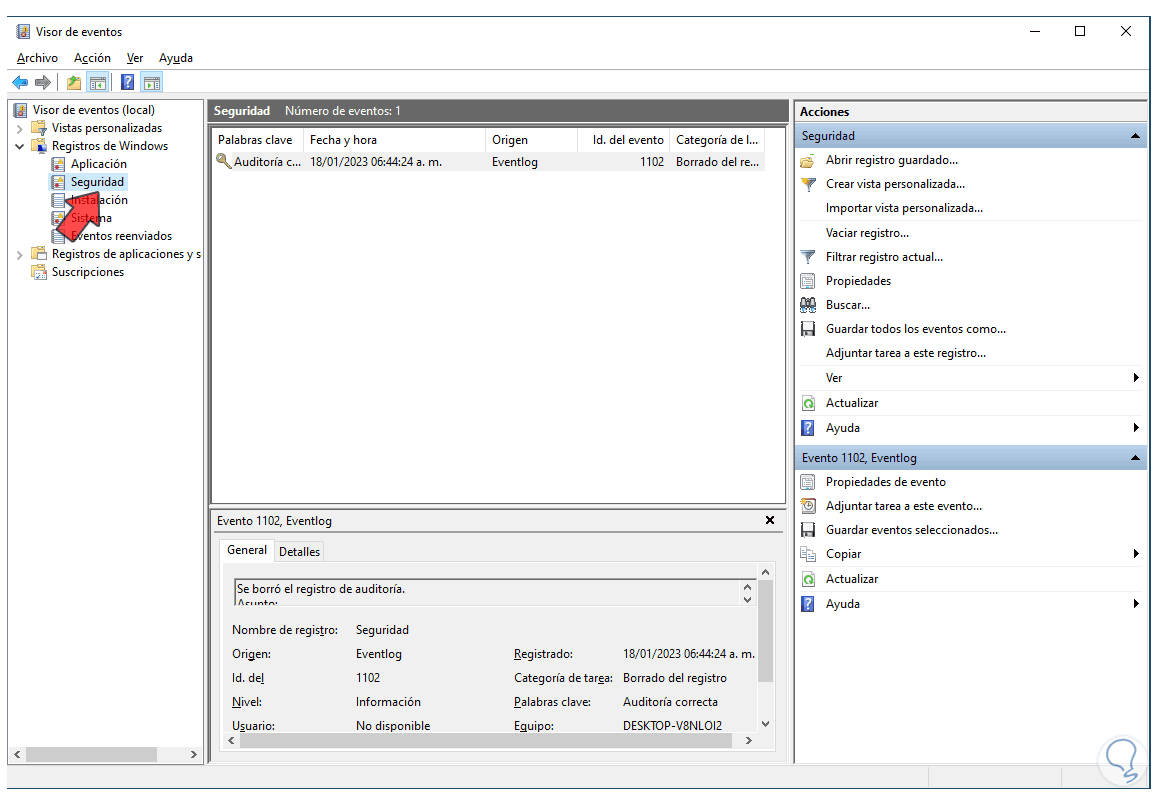This screenshot has height=805, width=1157.
Task: Click the tree pane horizontal scrollbar thumb
Action: tap(91, 755)
